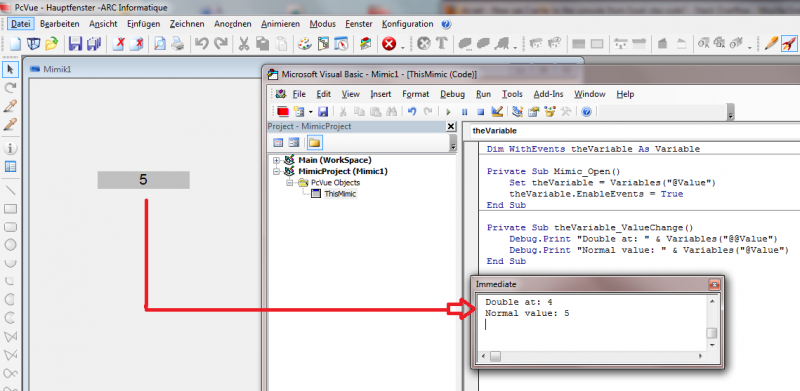The height and width of the screenshot is (391, 800).
Task: Open theVariable object dropdown above code
Action: (x=632, y=131)
